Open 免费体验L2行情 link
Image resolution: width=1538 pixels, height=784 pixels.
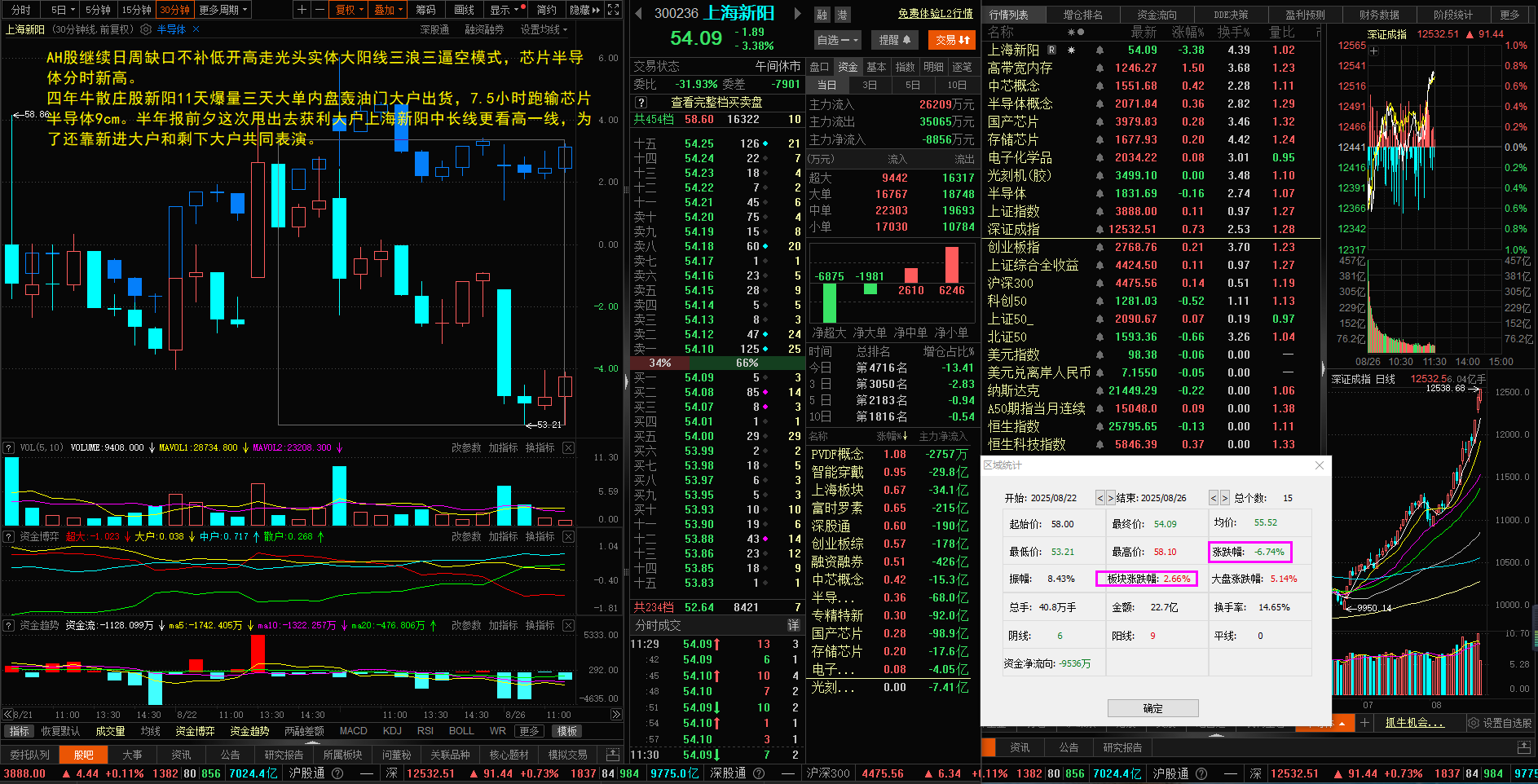tap(935, 13)
